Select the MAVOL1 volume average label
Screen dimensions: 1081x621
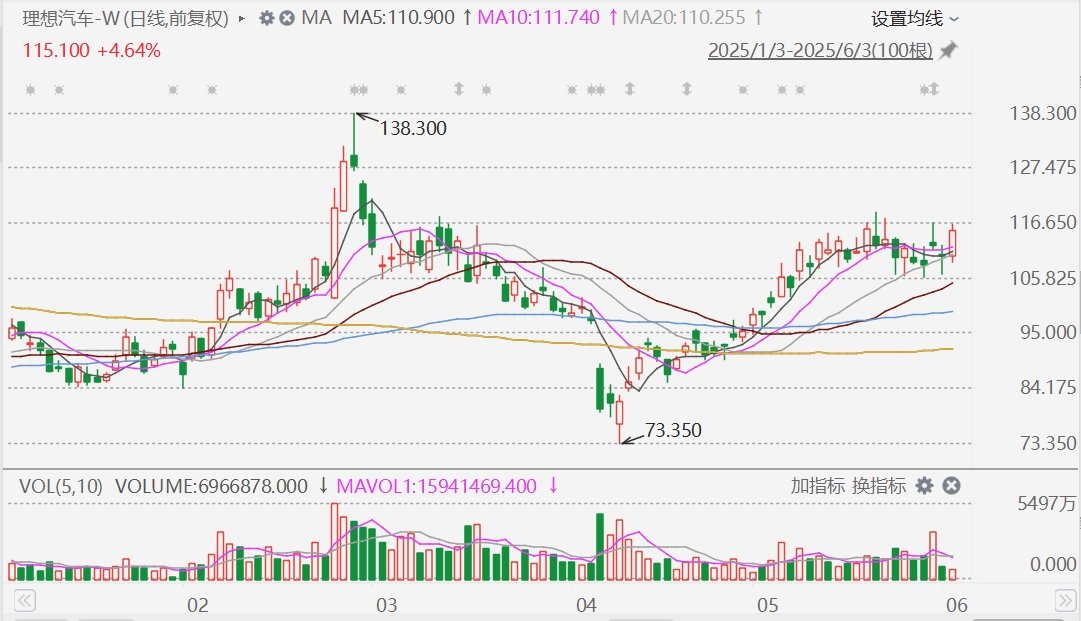pos(438,486)
